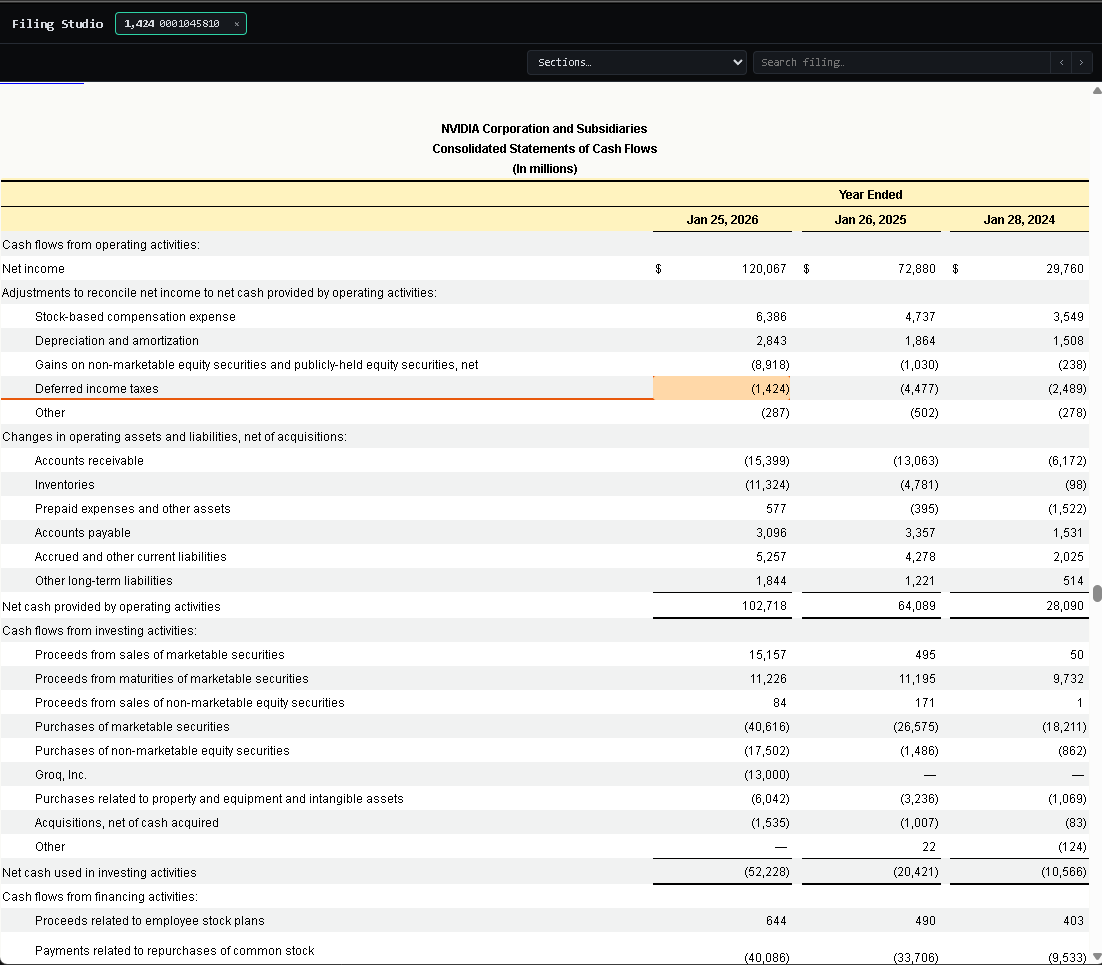This screenshot has width=1102, height=965.
Task: Click Inventories row label
Action: 65,485
